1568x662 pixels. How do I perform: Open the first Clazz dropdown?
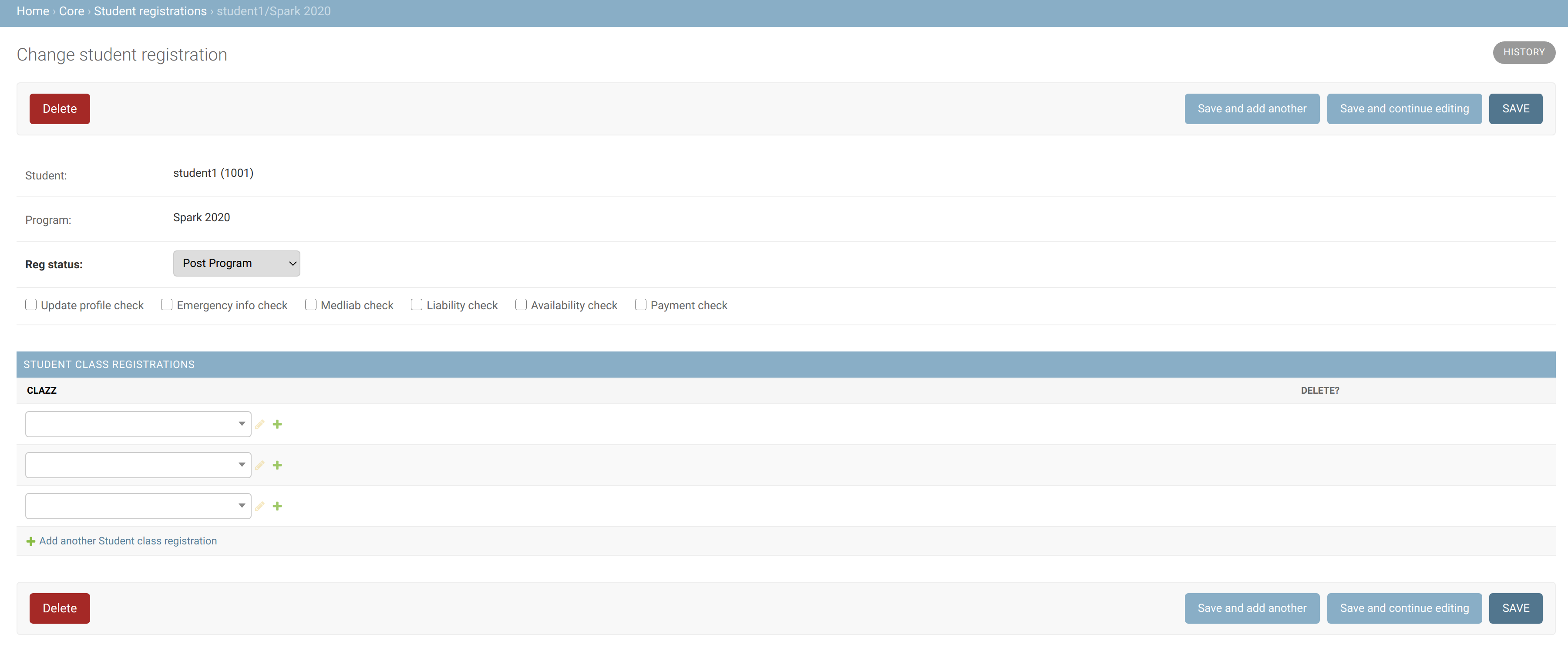point(138,425)
